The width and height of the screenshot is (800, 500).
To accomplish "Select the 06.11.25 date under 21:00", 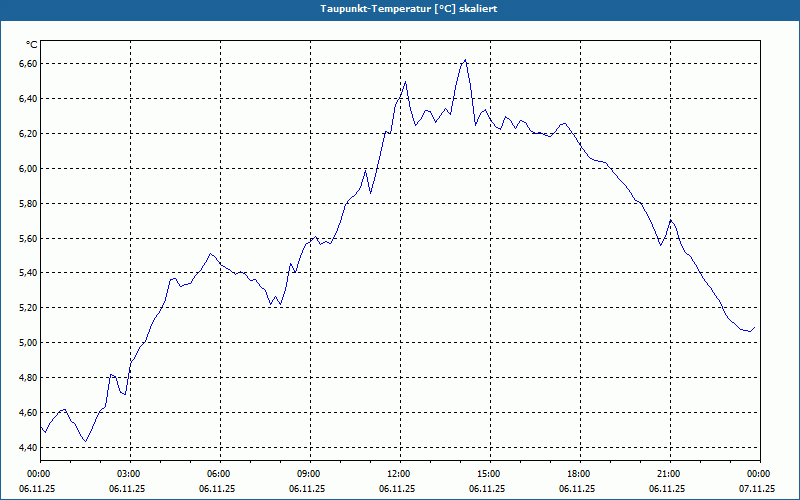I will point(667,489).
